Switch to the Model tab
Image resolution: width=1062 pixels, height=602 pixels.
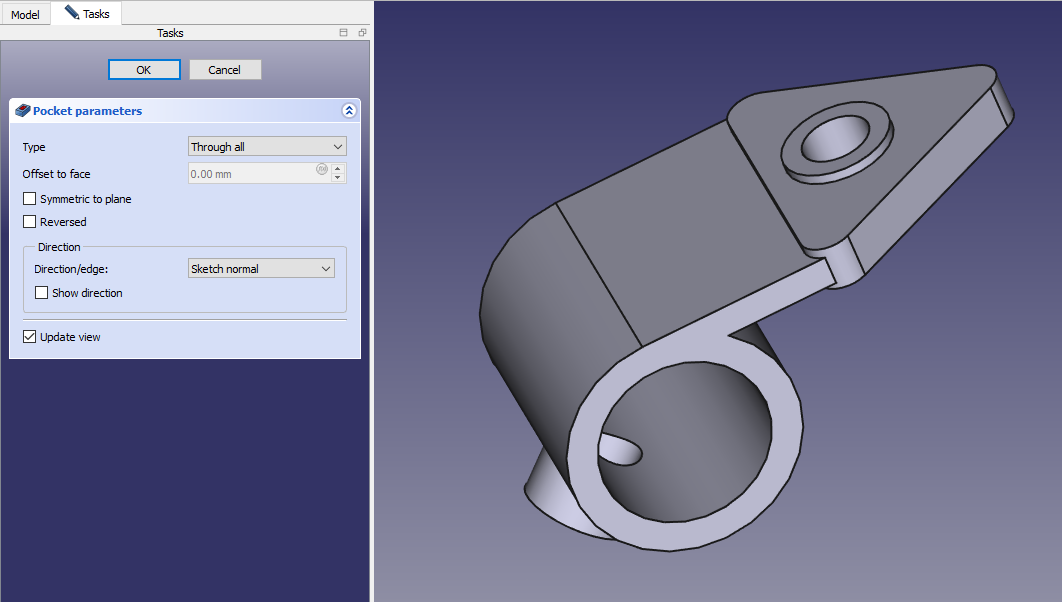point(25,14)
